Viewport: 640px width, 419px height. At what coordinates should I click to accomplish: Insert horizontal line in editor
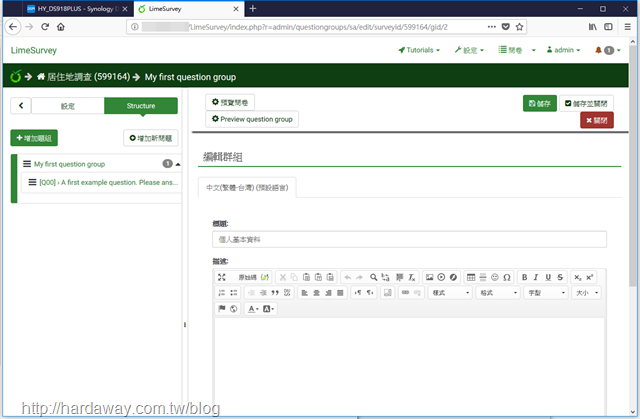(x=483, y=277)
